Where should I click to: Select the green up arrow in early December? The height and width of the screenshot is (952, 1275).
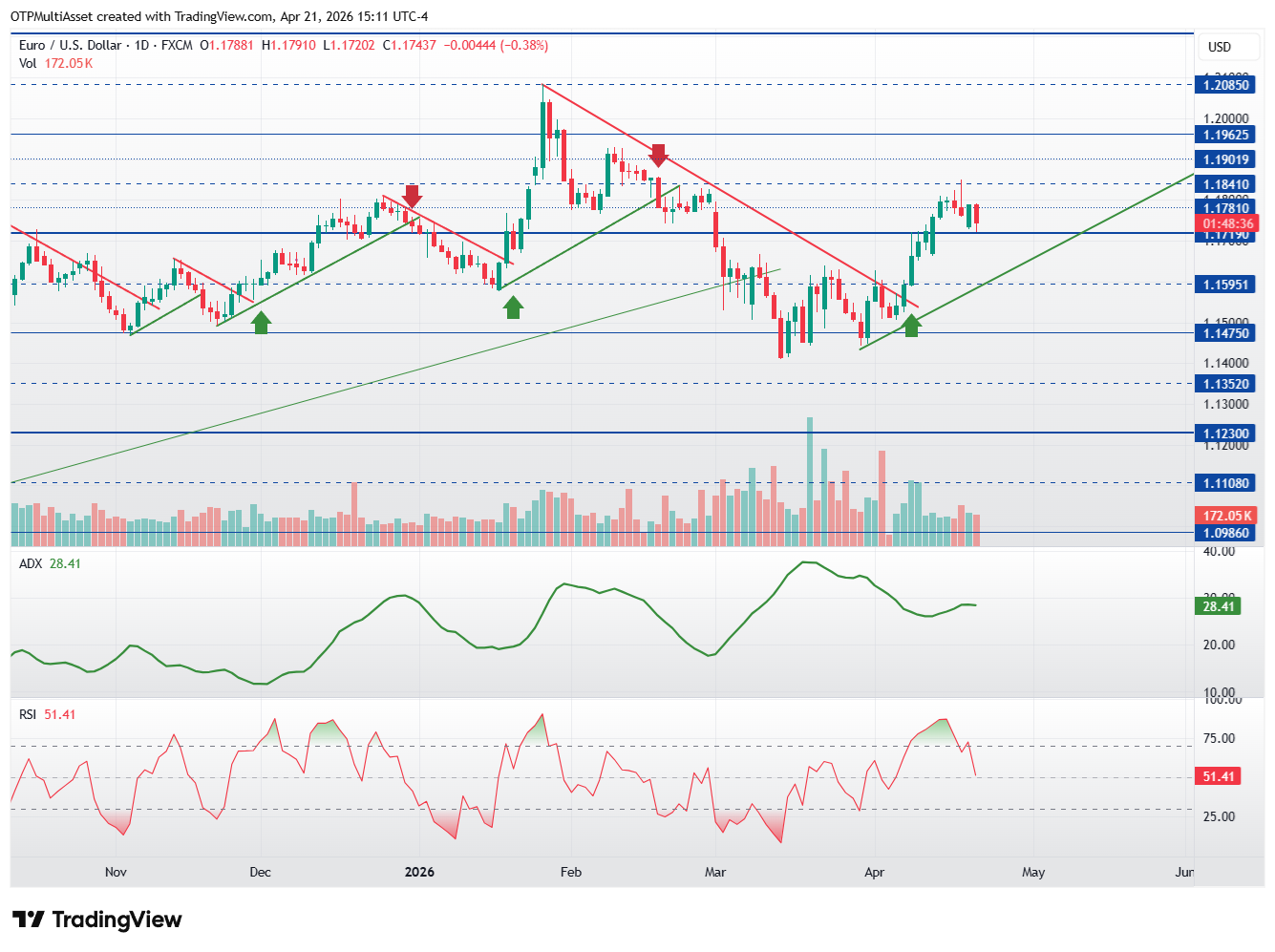pos(261,323)
